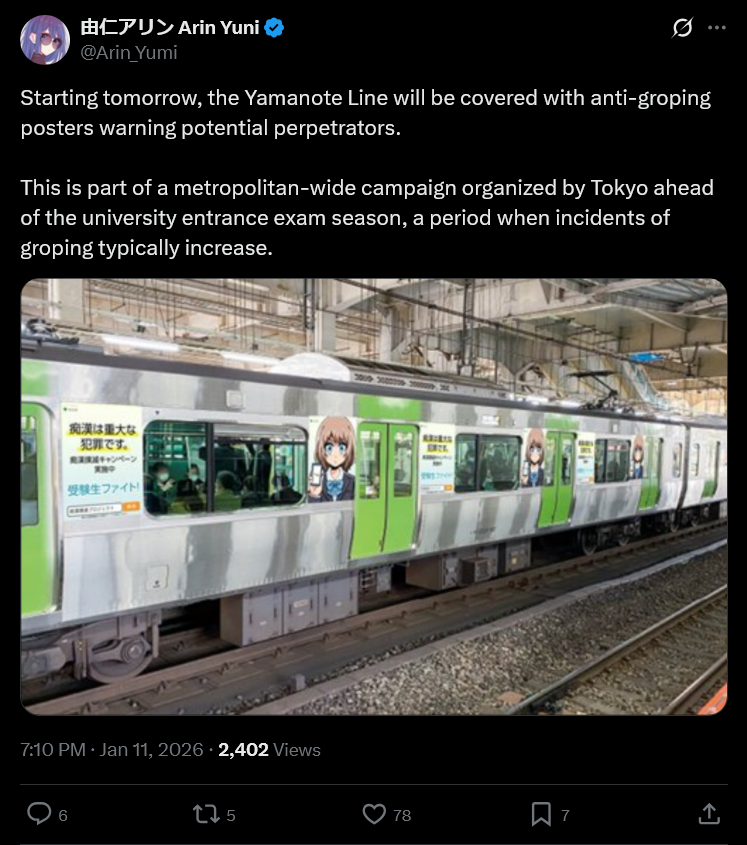The height and width of the screenshot is (845, 747).
Task: Open the three-dot more options menu
Action: [716, 27]
